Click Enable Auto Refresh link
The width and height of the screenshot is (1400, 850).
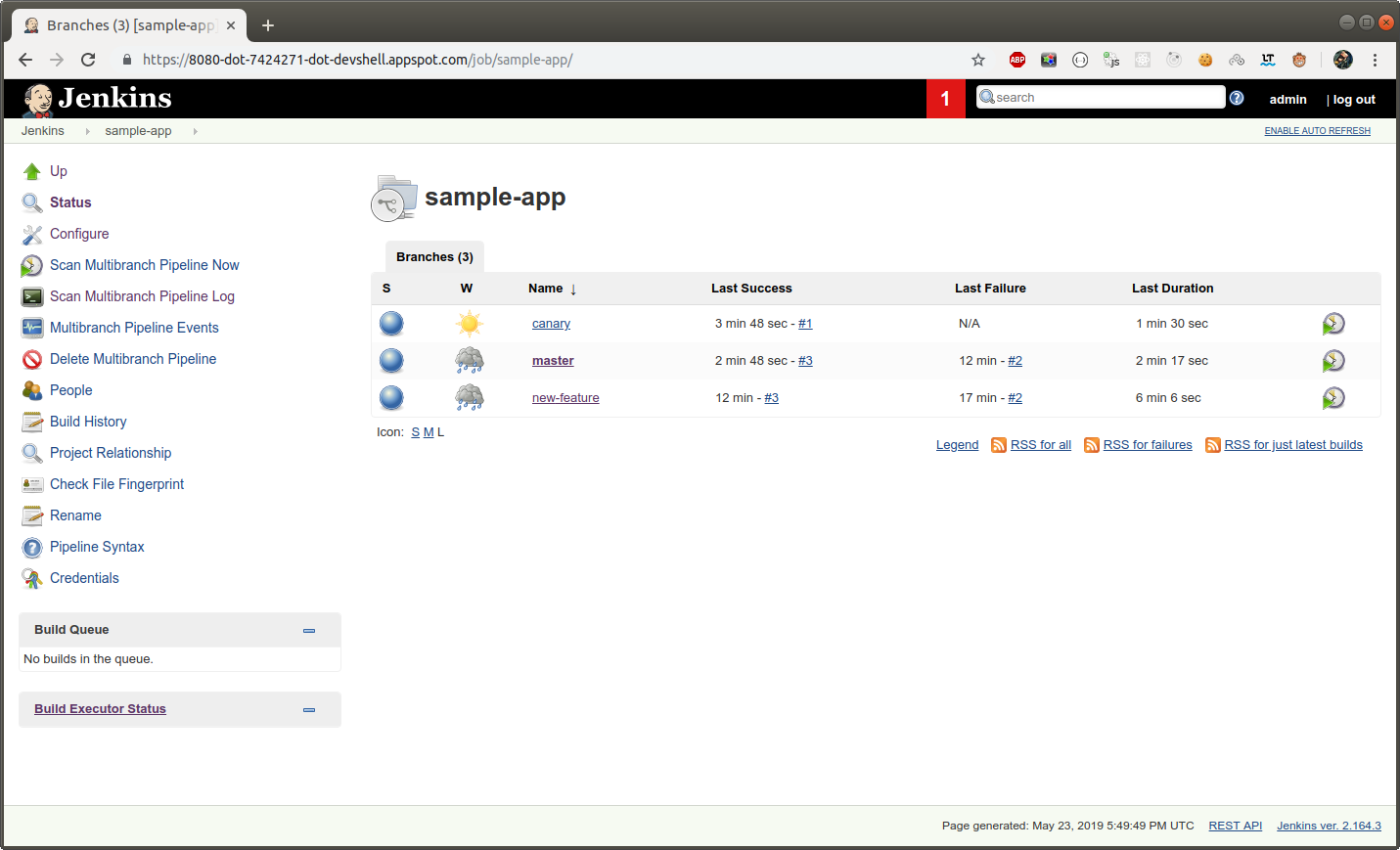(x=1317, y=131)
